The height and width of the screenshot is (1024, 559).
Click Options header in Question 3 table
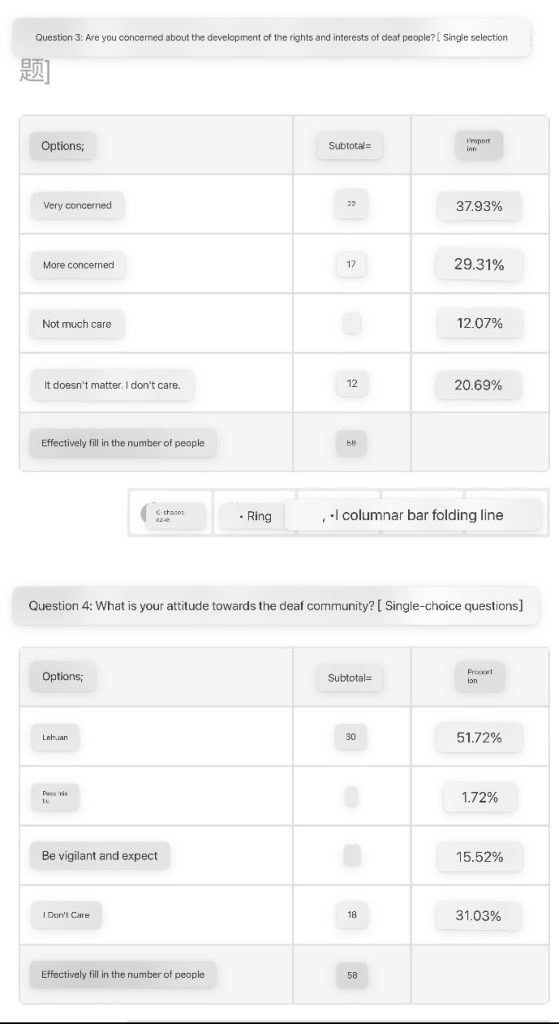63,146
